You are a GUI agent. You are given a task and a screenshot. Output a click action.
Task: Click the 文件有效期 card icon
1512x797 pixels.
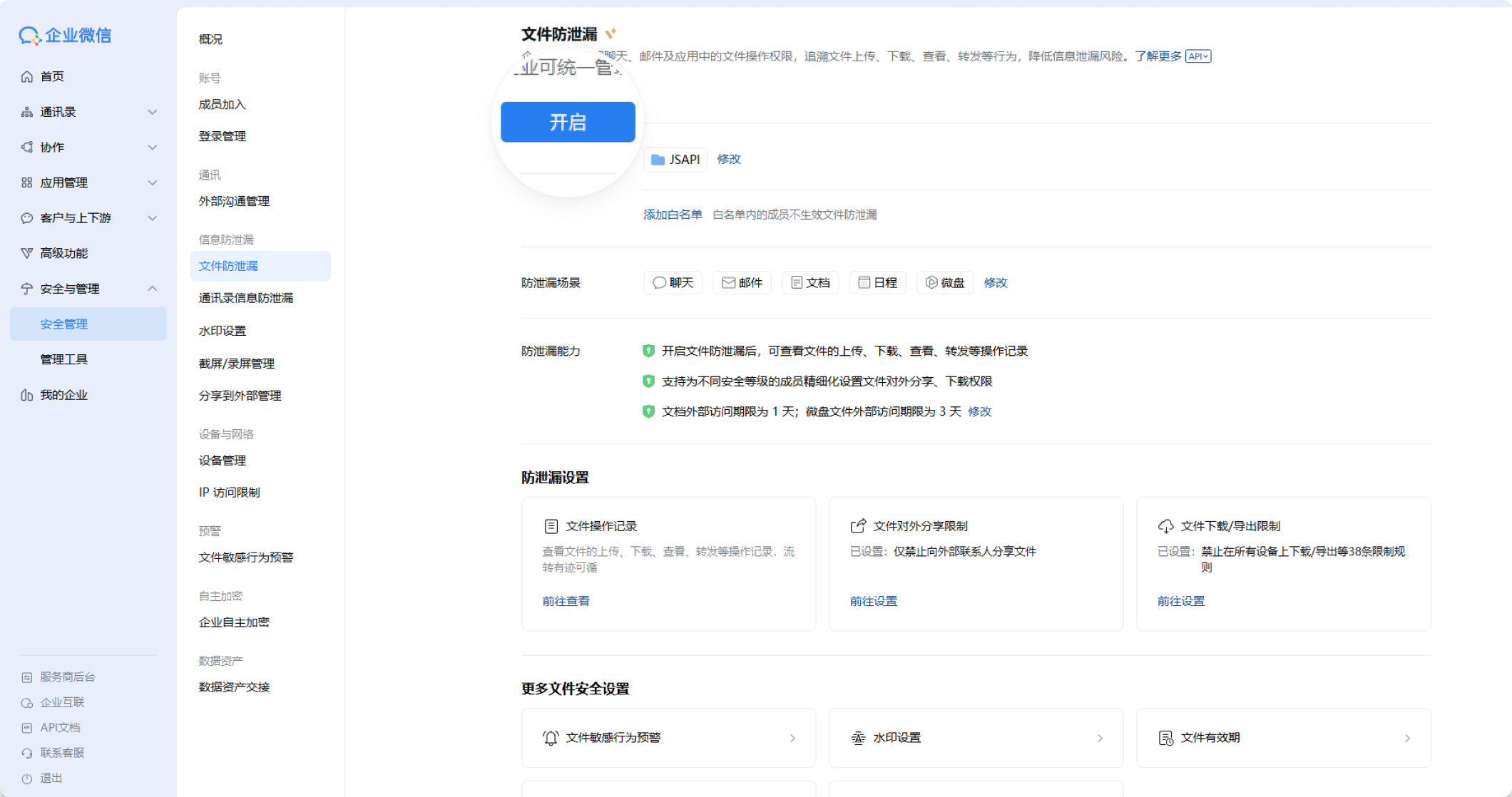tap(1165, 738)
